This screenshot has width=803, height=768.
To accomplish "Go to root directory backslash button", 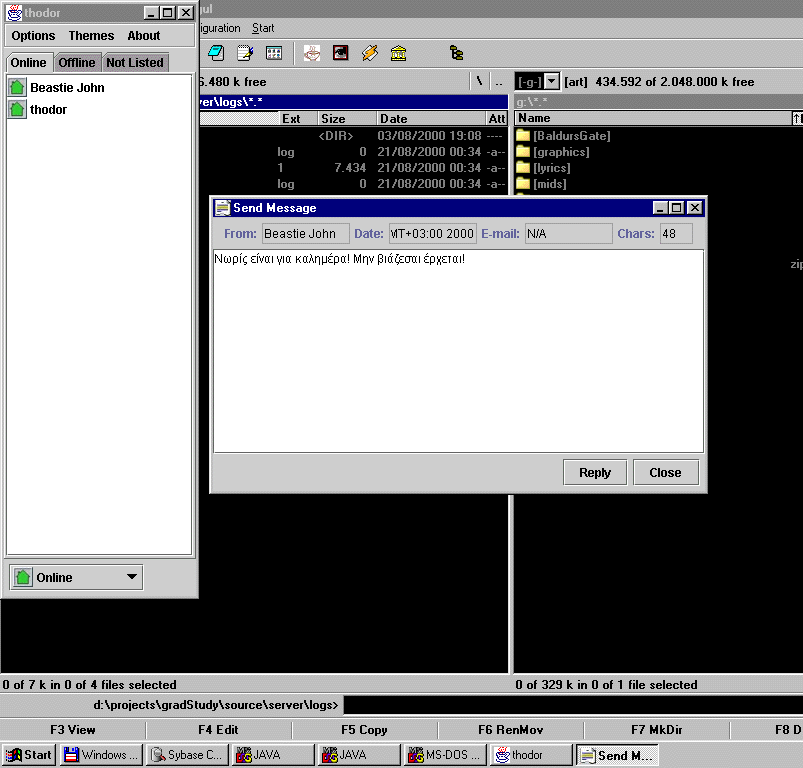I will tap(479, 81).
